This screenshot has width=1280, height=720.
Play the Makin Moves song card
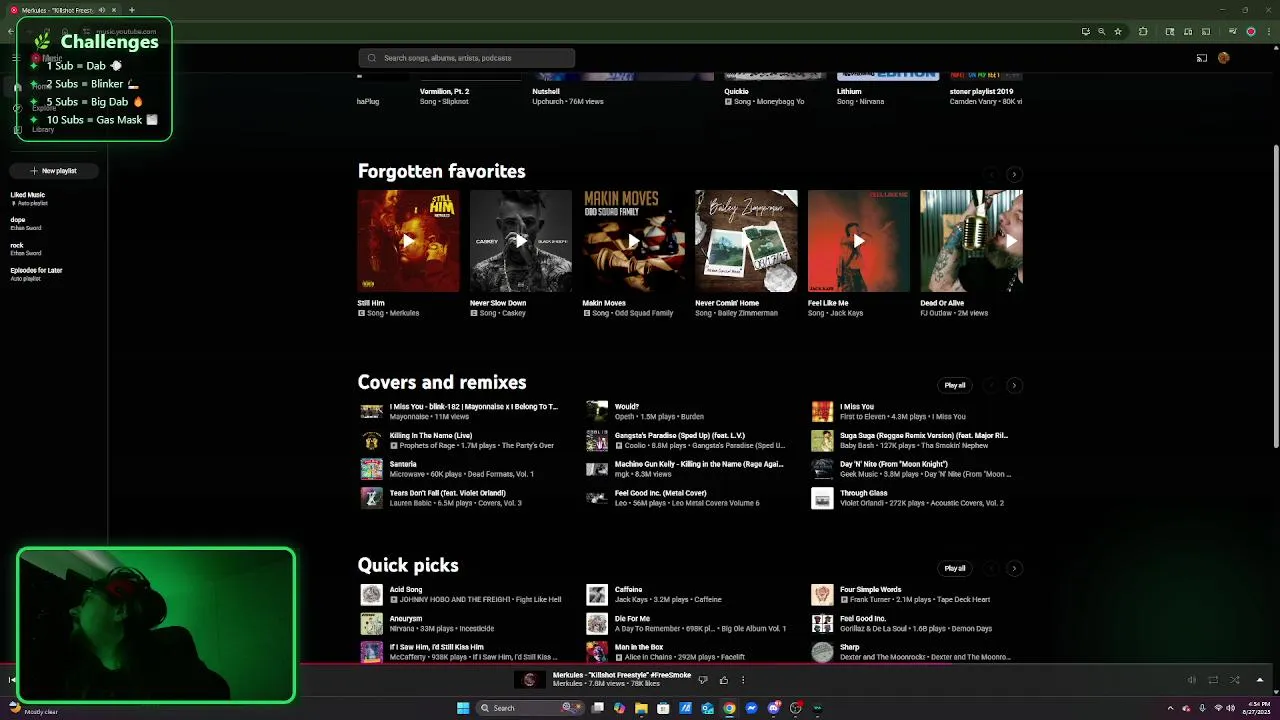(x=634, y=241)
